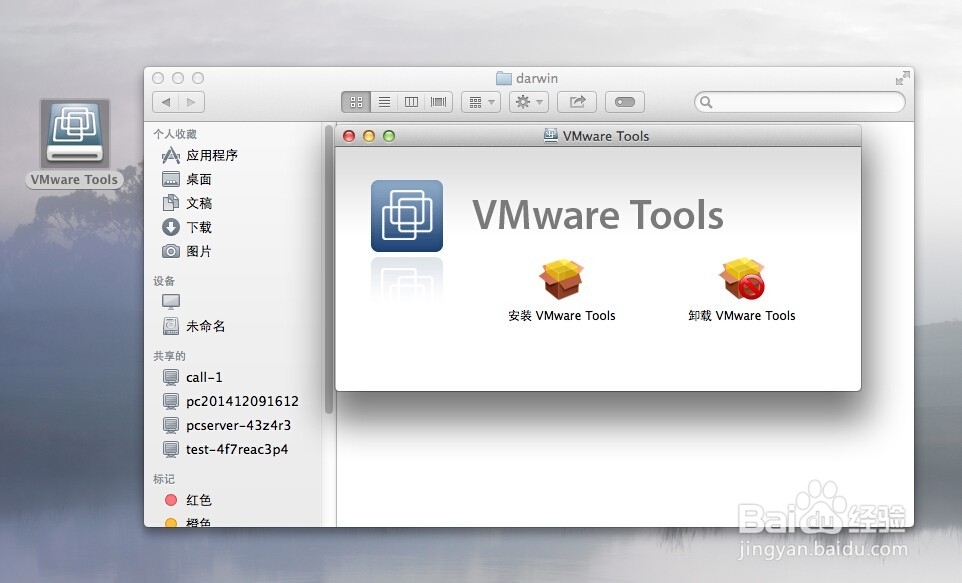Click the edit tags toolbar button
Screen dimensions: 962x583
[x=625, y=102]
